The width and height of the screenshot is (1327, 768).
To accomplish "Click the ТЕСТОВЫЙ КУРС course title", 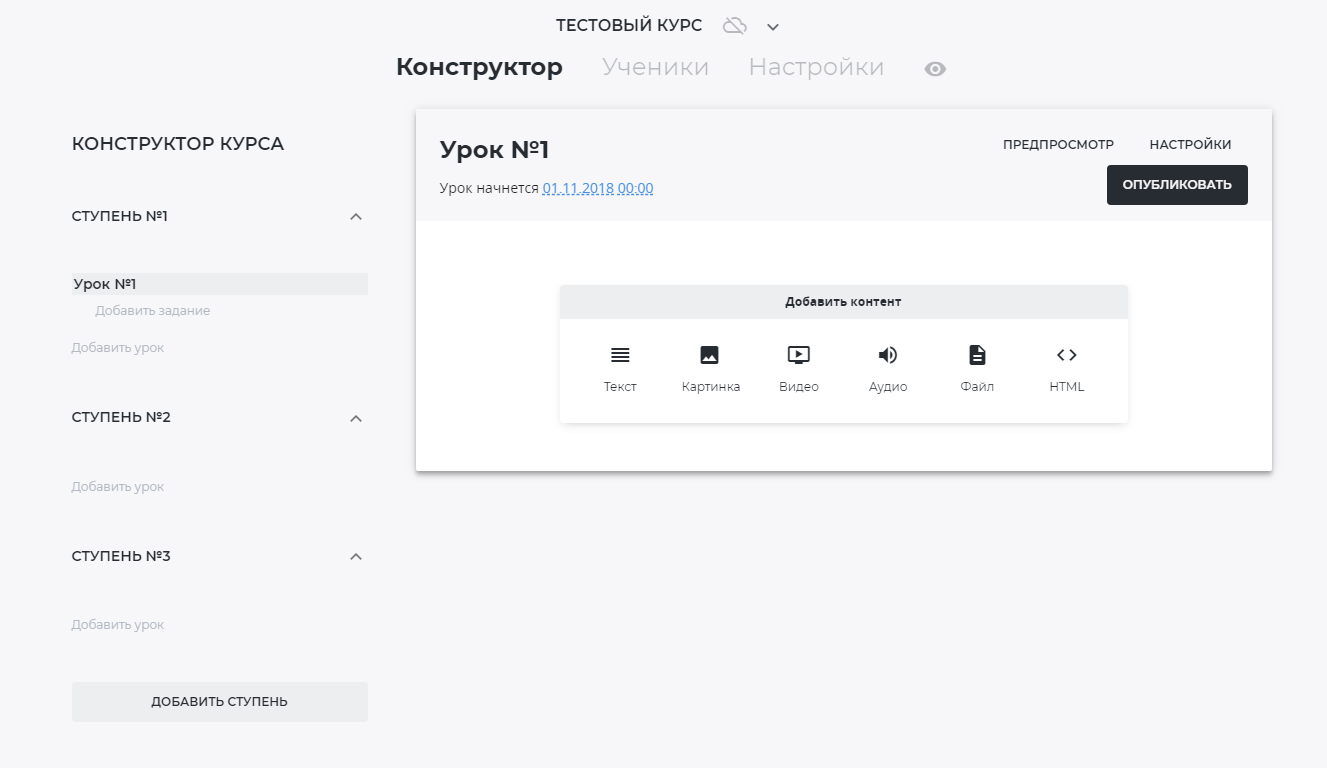I will pos(629,26).
